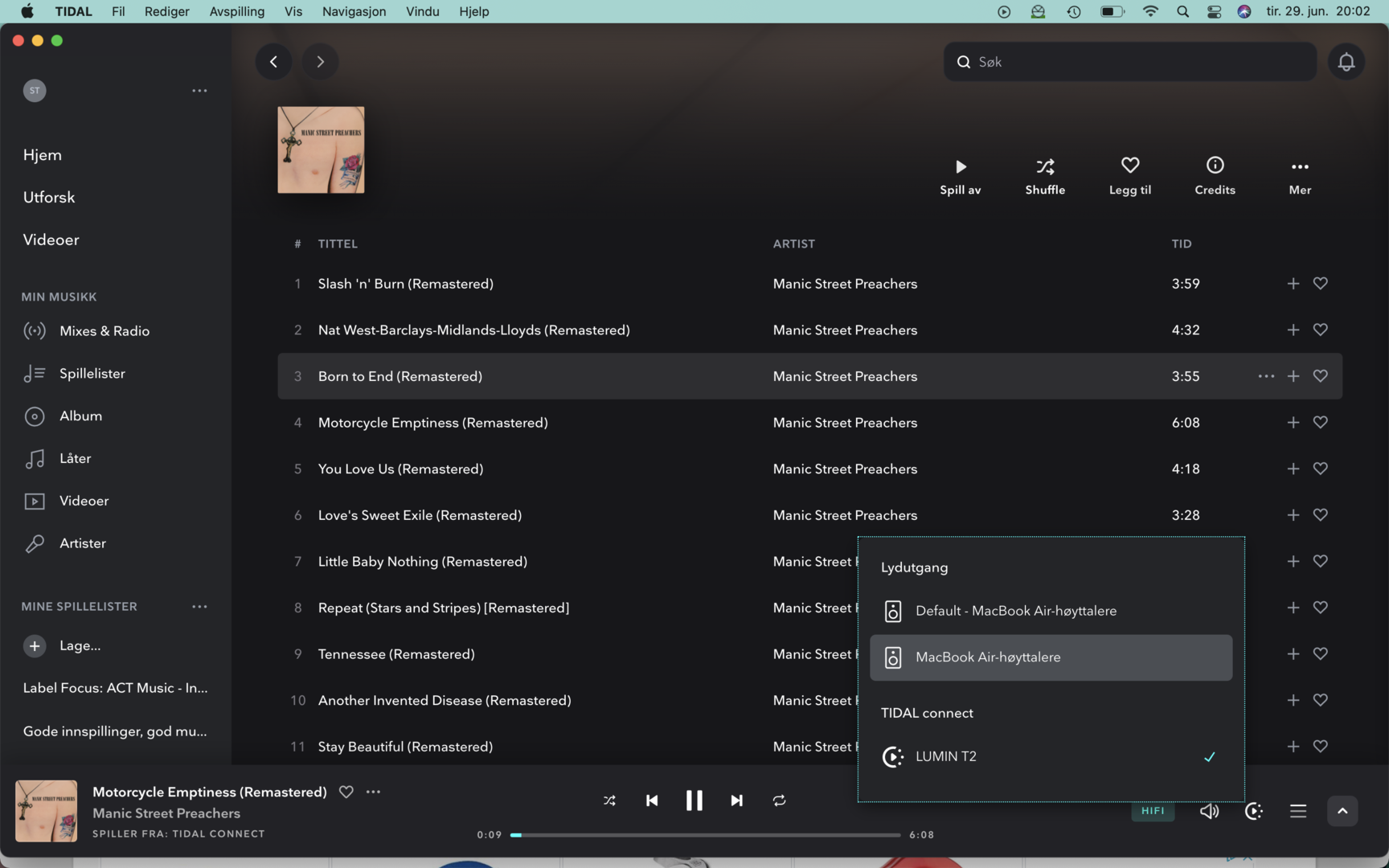The image size is (1389, 868).
Task: Open the notifications bell
Action: point(1346,62)
